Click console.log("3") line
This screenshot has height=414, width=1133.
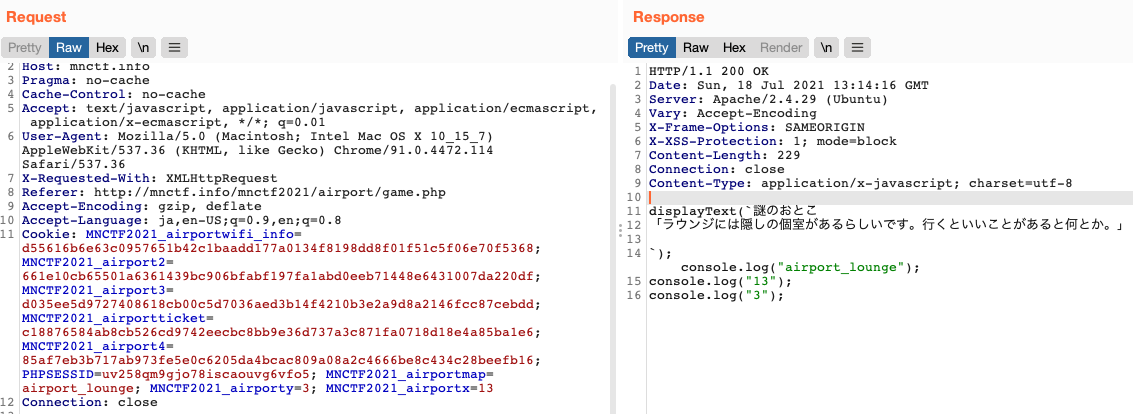[716, 296]
